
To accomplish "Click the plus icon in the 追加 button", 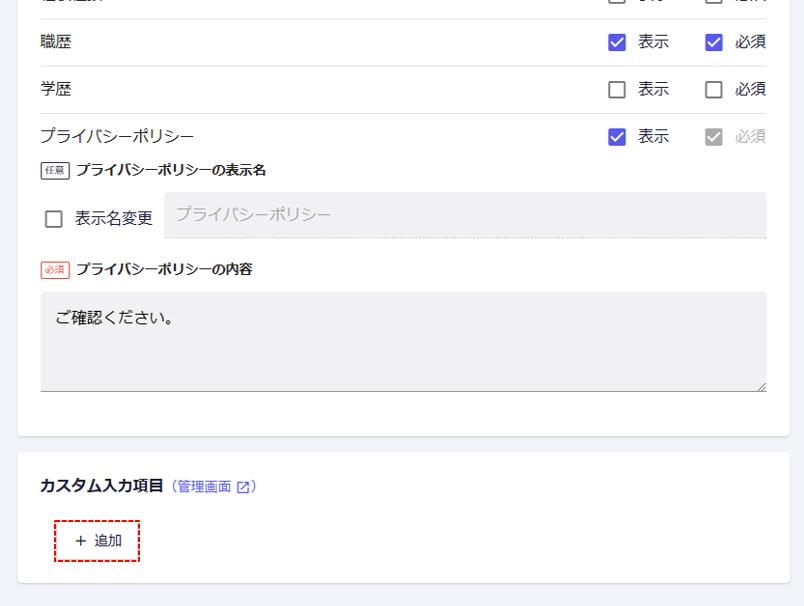I will 81,541.
